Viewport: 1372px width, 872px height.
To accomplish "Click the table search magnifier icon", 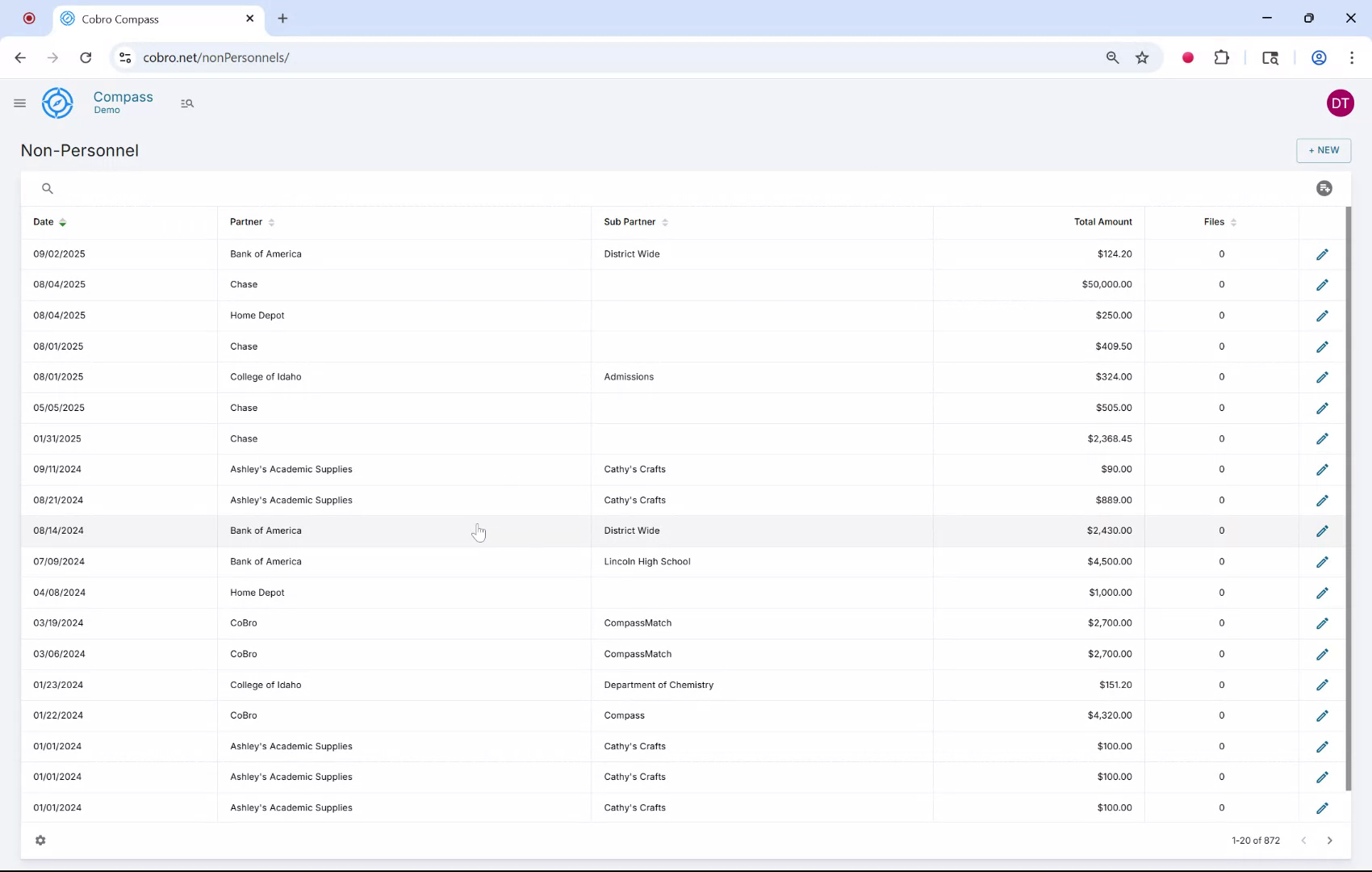I will [48, 188].
